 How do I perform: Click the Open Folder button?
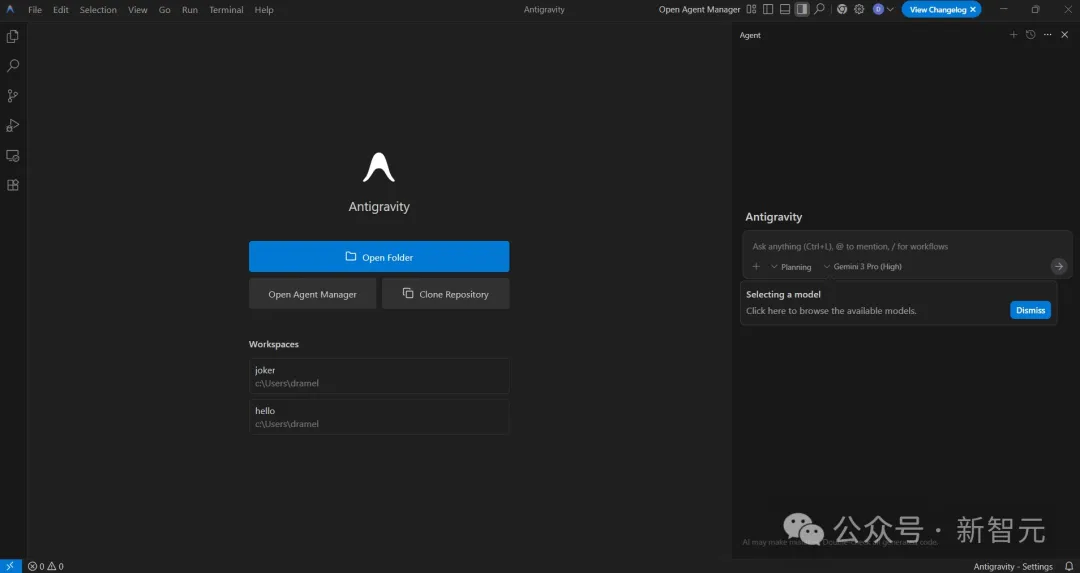(x=379, y=257)
